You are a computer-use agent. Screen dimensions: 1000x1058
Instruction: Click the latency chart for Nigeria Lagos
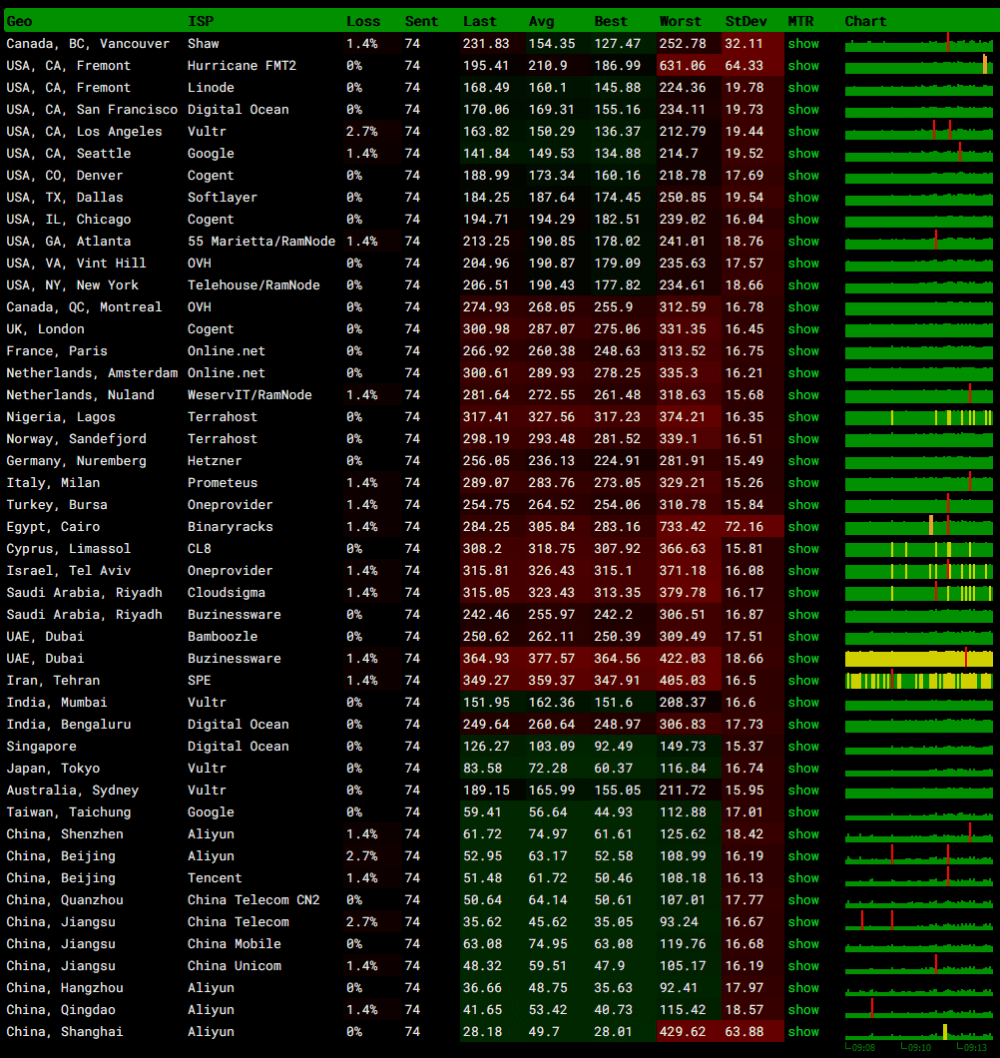pyautogui.click(x=918, y=417)
